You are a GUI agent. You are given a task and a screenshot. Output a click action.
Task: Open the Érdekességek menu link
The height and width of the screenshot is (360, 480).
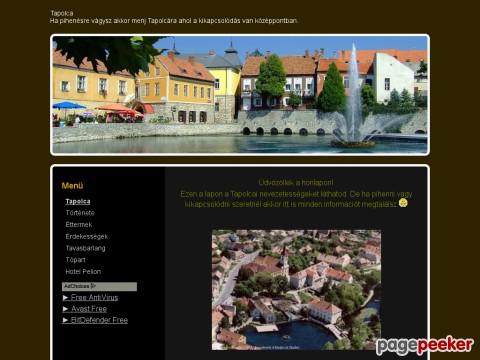coord(87,236)
